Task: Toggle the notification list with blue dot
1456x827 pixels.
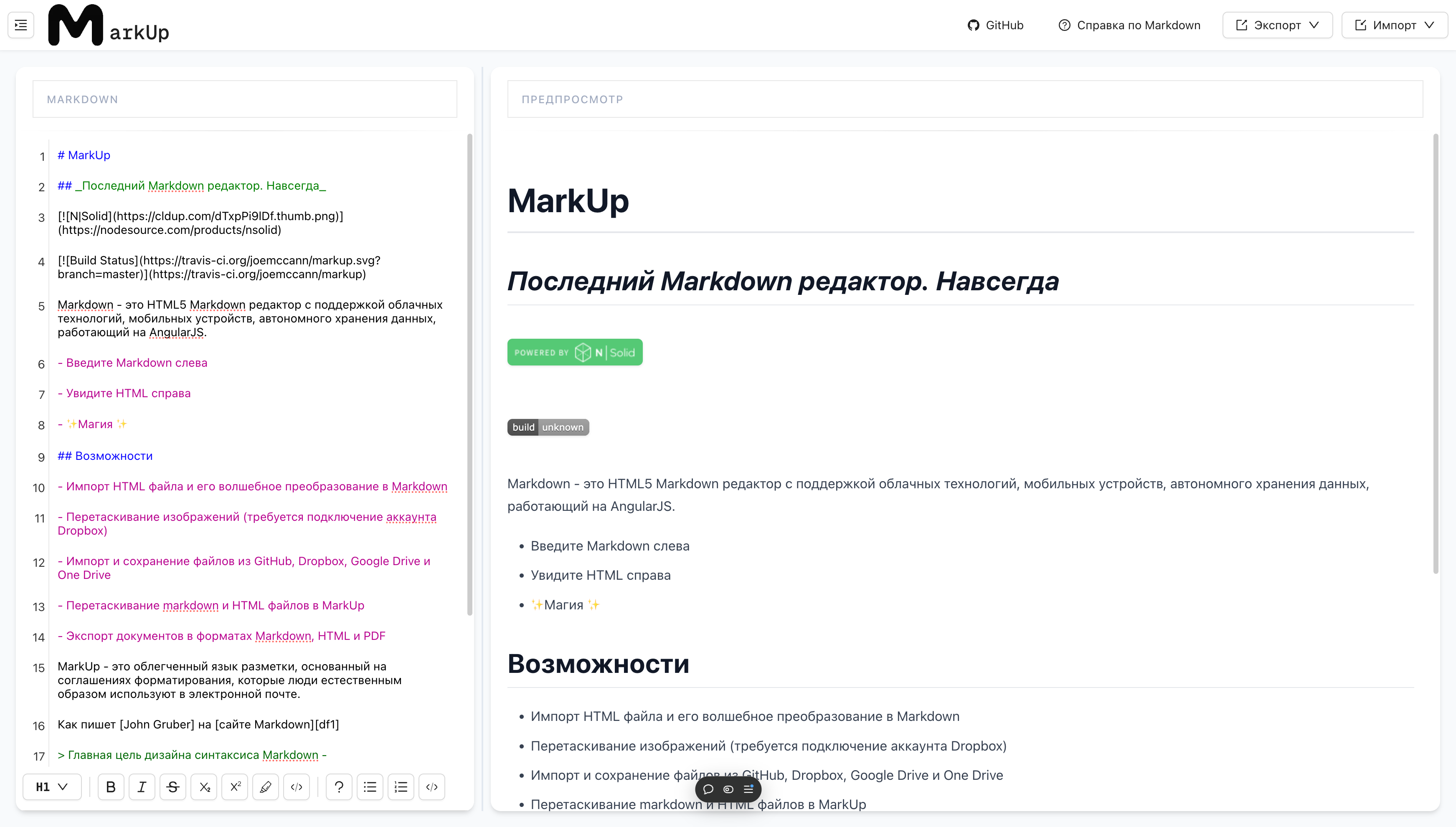Action: (748, 789)
